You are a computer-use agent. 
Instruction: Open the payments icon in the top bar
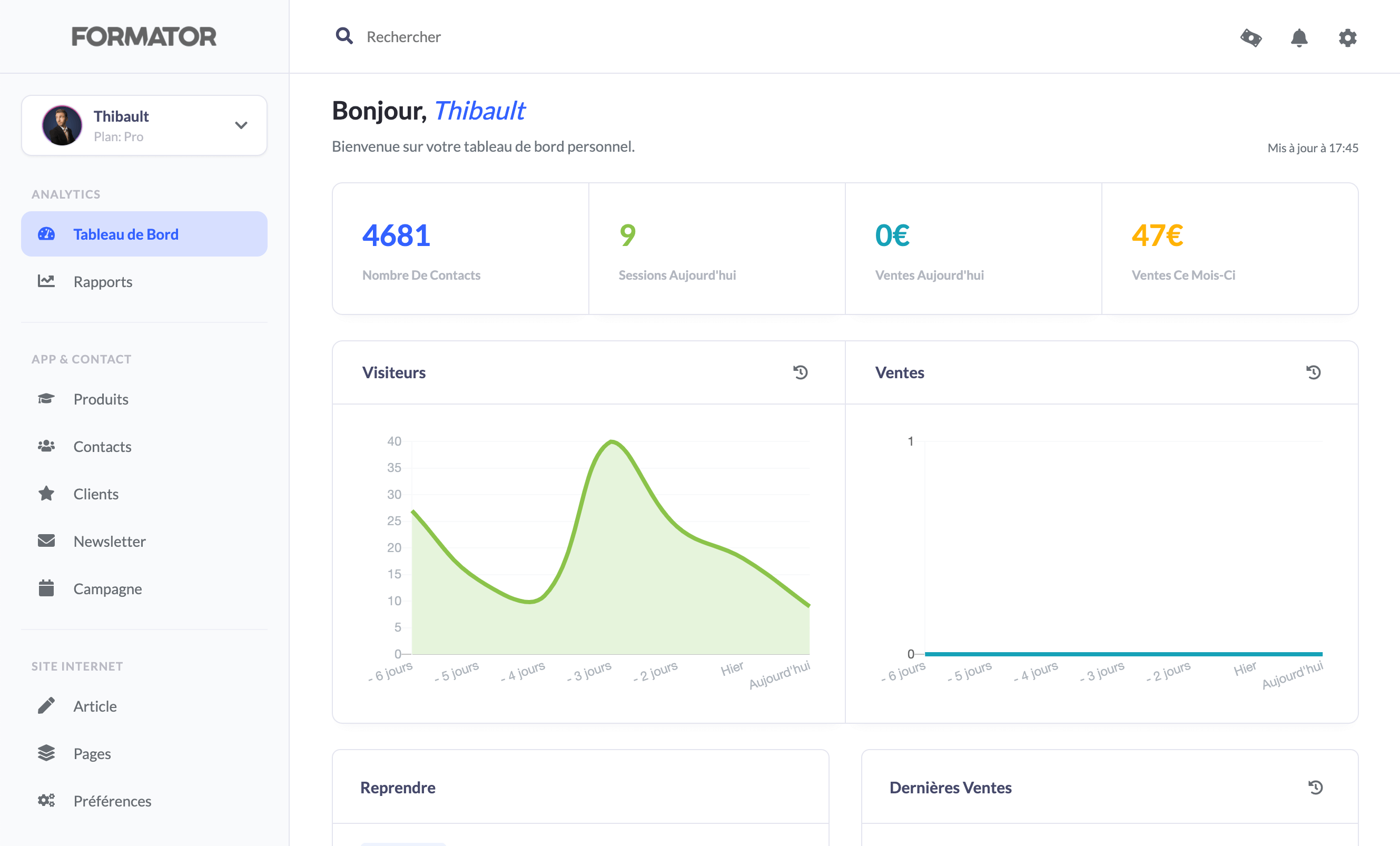tap(1251, 37)
